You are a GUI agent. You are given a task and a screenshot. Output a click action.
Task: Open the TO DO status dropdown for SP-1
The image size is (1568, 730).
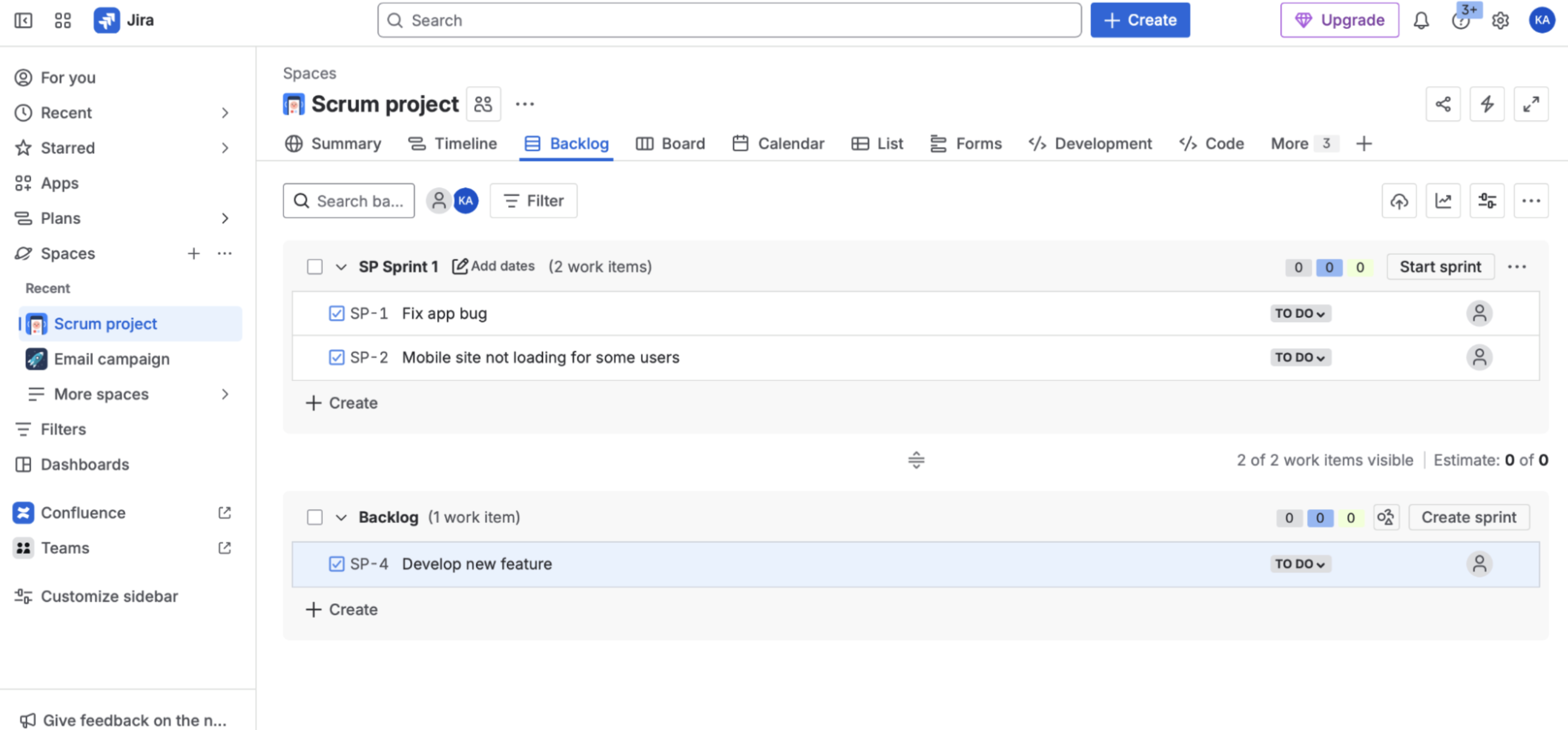(1300, 314)
